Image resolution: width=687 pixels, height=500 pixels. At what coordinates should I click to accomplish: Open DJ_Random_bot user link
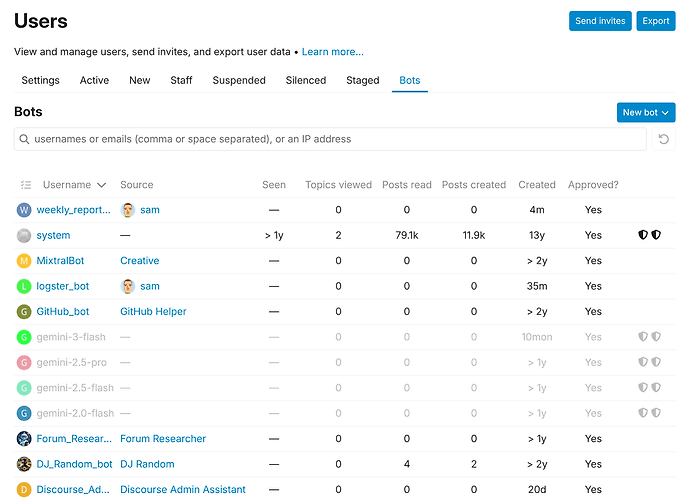[x=74, y=464]
